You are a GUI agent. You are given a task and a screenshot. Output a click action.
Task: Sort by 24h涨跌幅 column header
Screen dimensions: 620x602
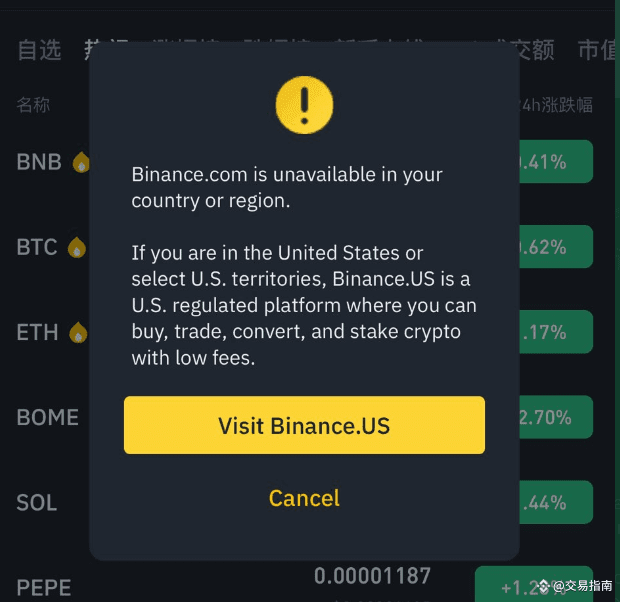click(556, 105)
